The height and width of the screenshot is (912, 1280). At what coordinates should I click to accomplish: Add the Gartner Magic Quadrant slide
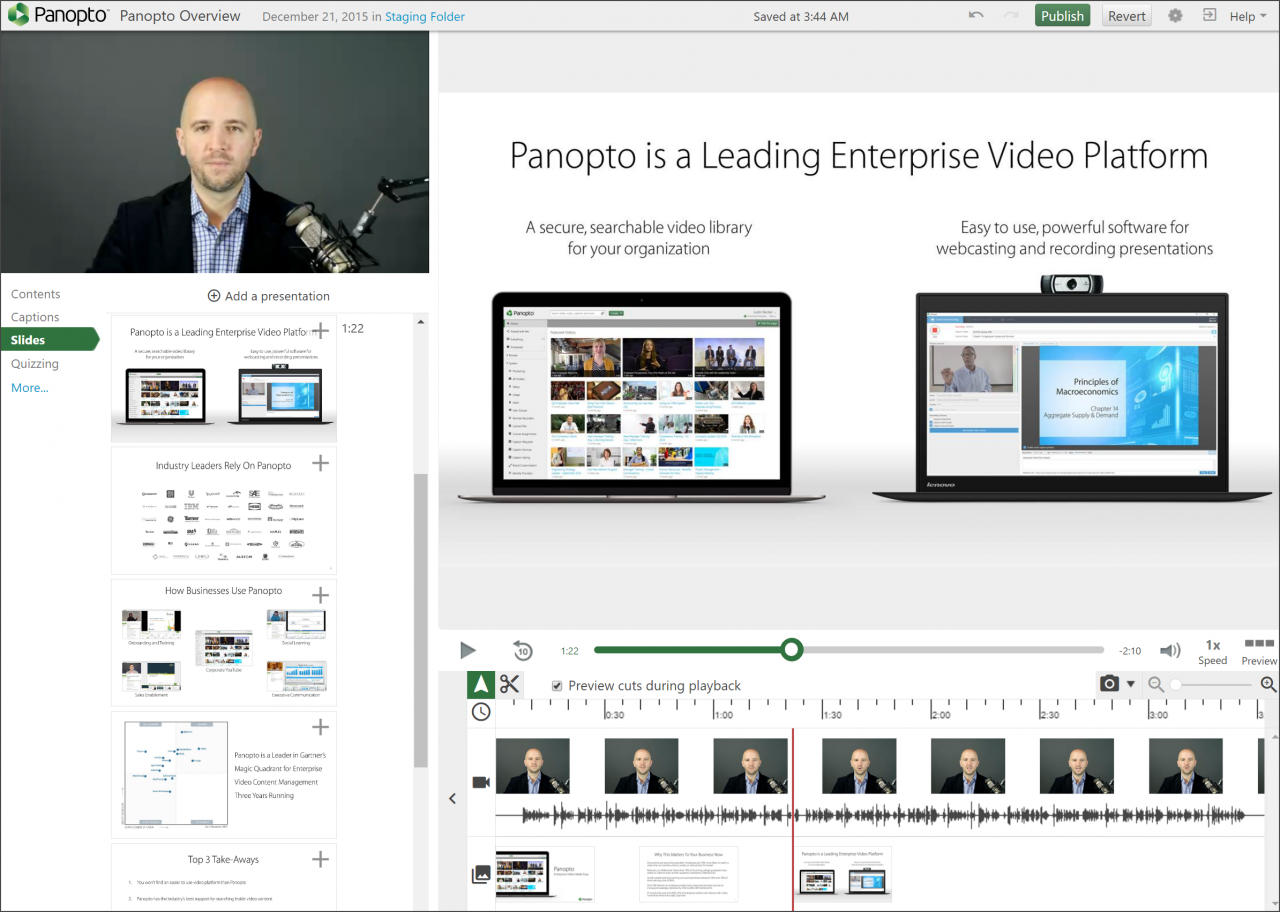point(320,727)
